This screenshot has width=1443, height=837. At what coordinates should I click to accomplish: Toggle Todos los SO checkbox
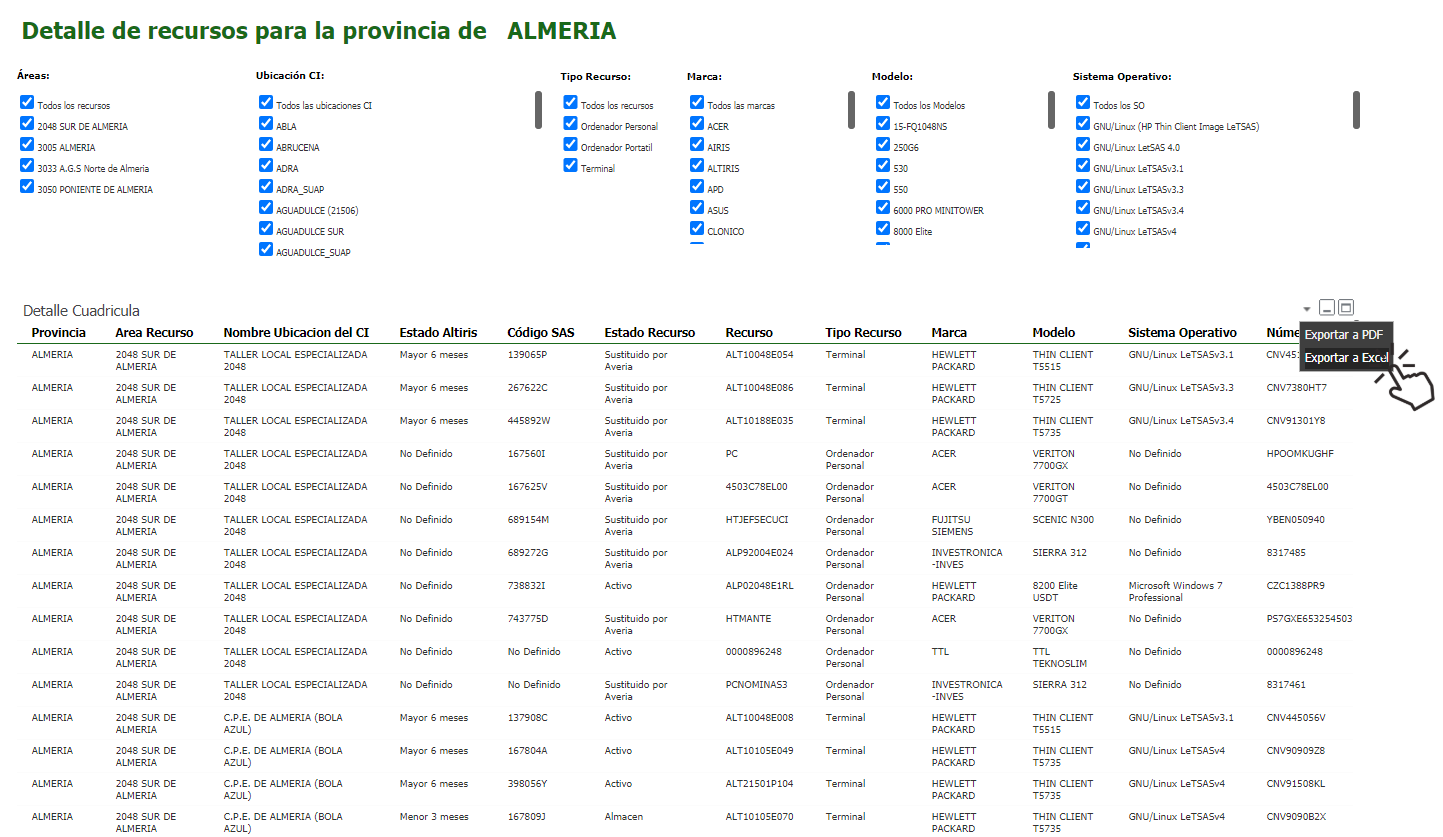tap(1083, 102)
